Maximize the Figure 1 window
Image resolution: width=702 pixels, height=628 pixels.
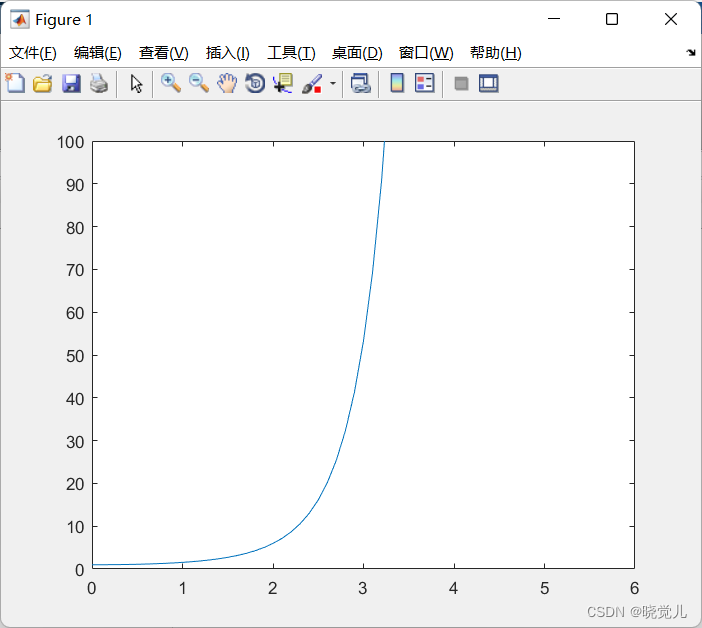(612, 19)
